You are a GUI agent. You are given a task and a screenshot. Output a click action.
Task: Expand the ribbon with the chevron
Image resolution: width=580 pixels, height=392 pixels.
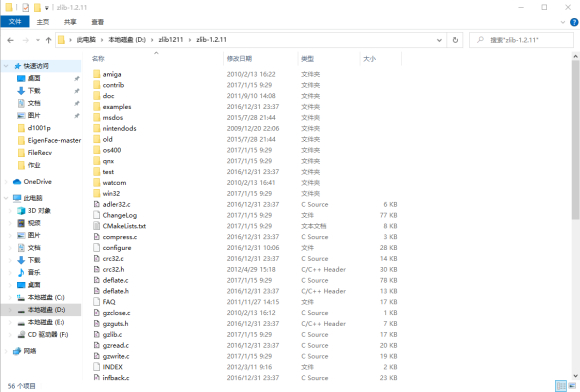point(562,22)
